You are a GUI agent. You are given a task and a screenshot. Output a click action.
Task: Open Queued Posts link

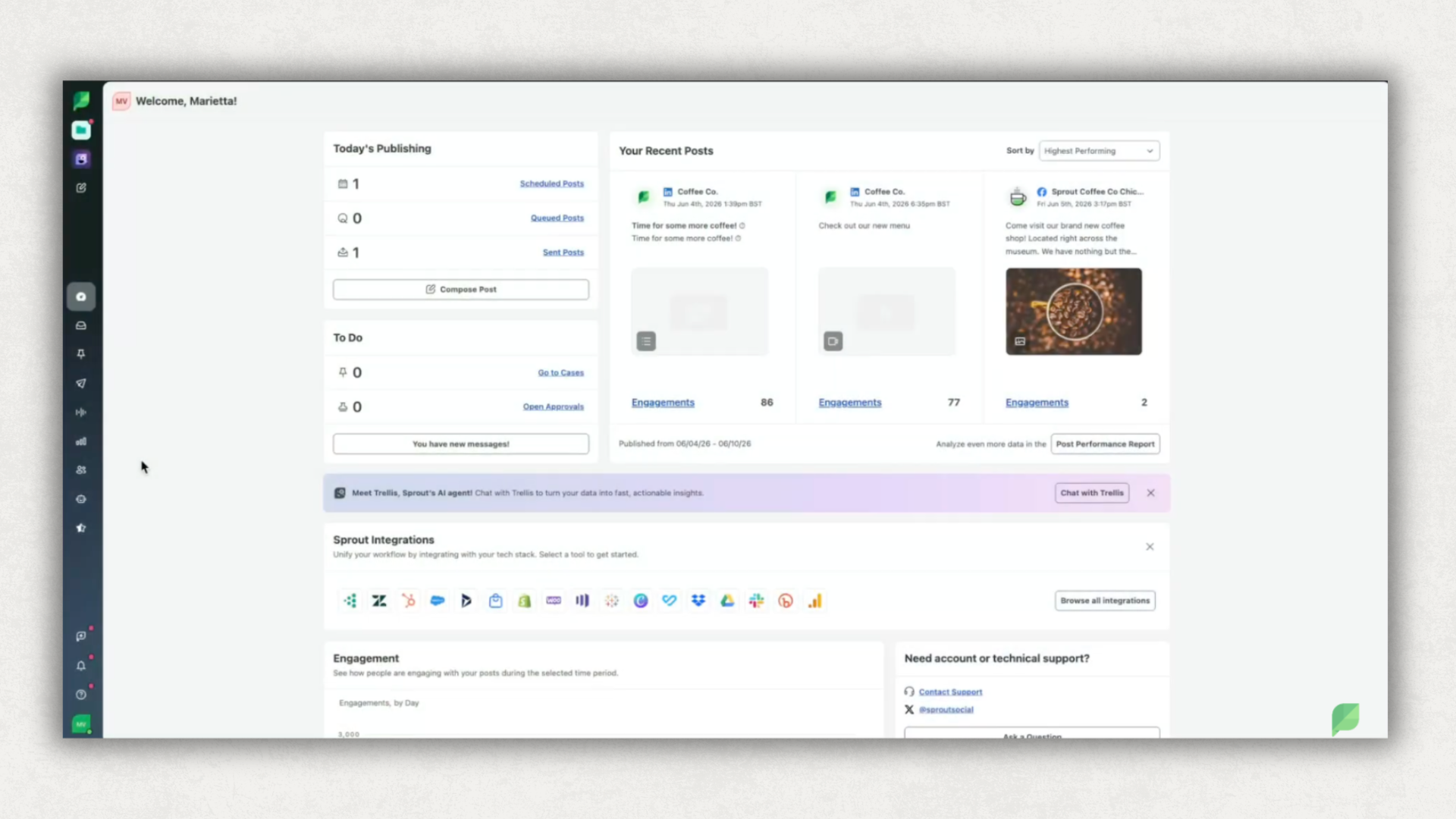coord(557,218)
